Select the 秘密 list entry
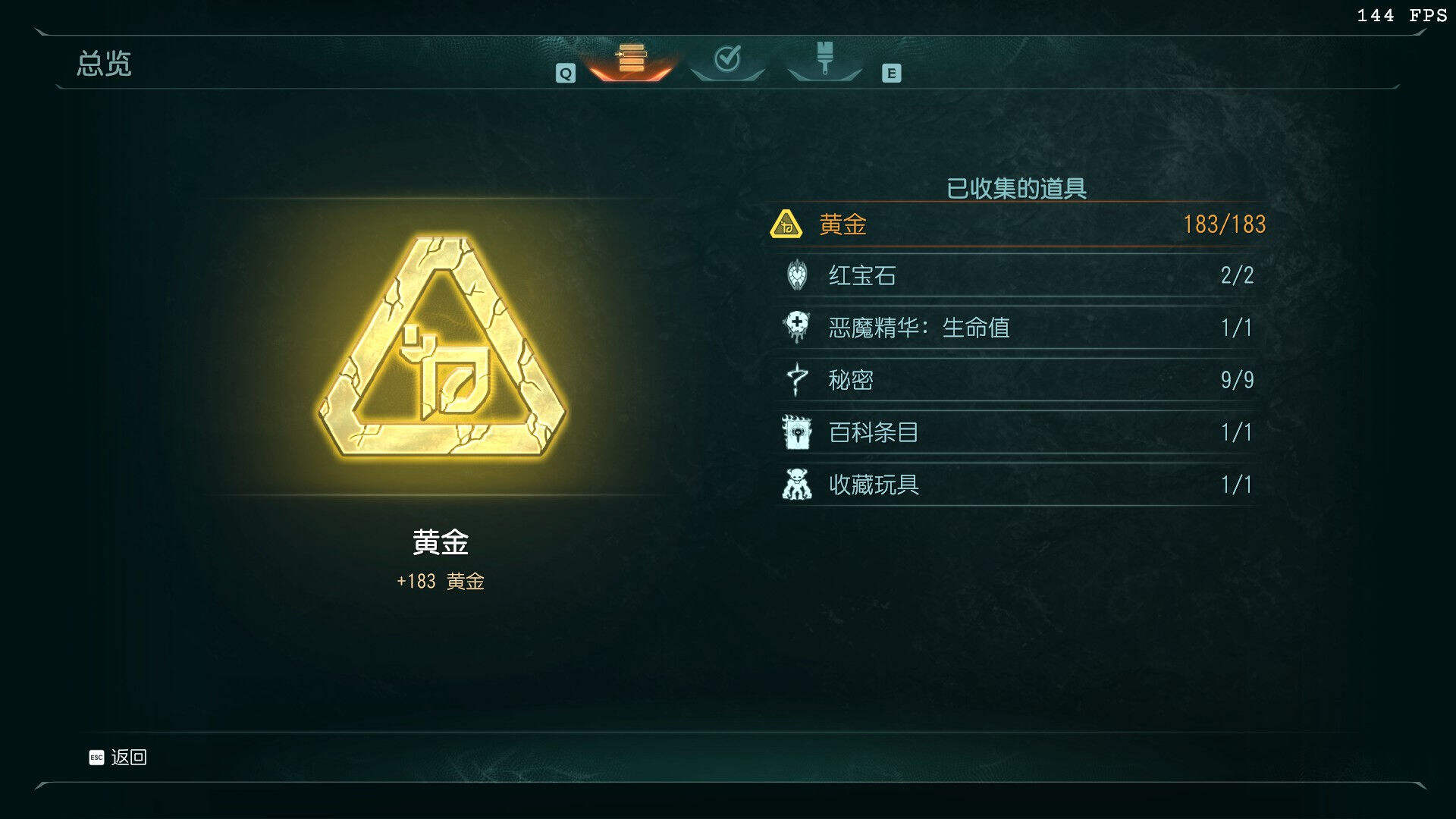 [1018, 380]
